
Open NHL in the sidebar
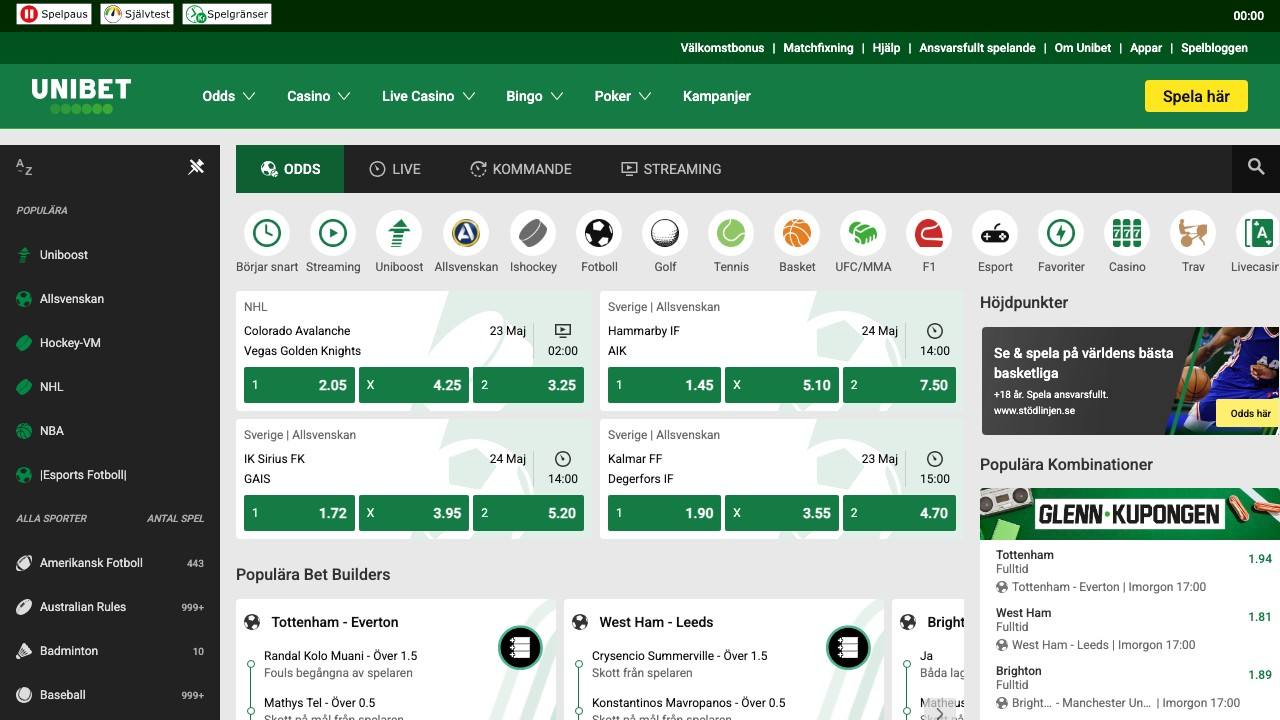[x=110, y=387]
